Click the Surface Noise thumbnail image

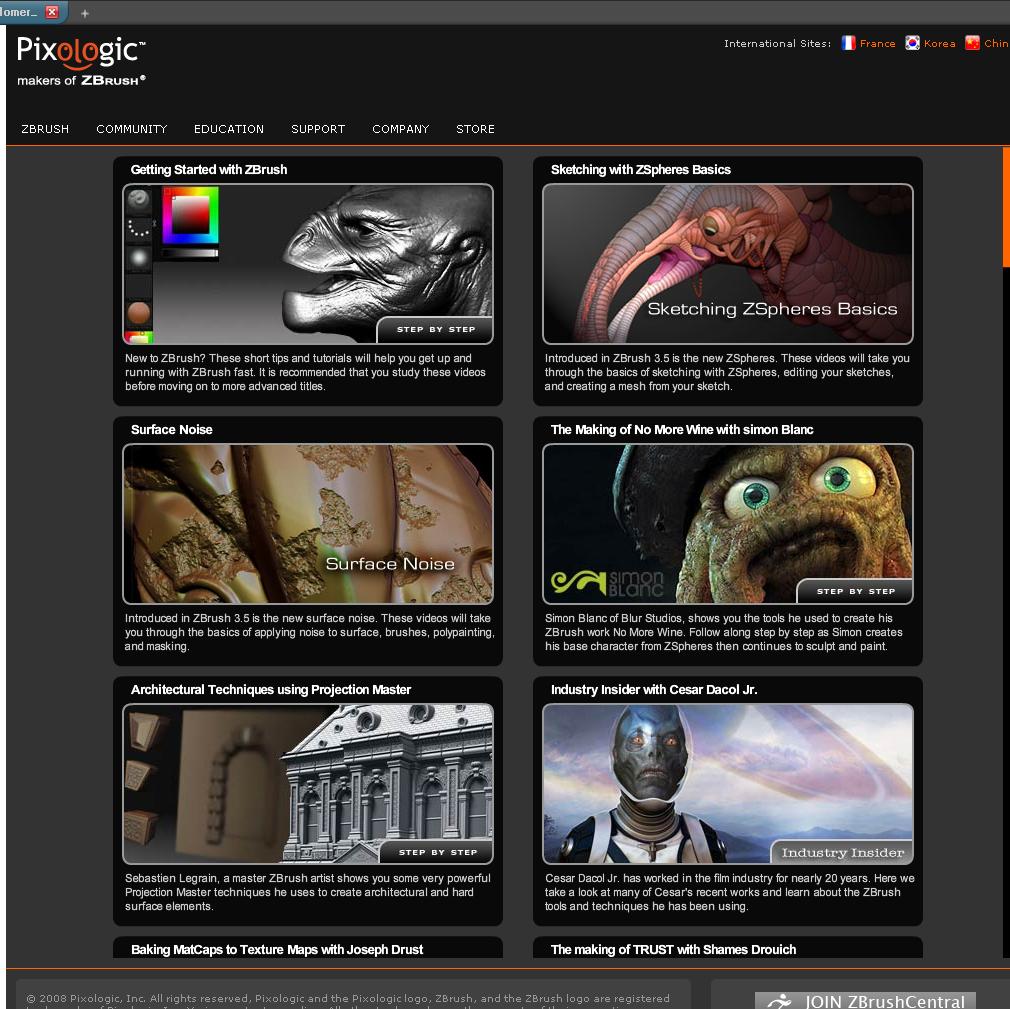click(308, 524)
